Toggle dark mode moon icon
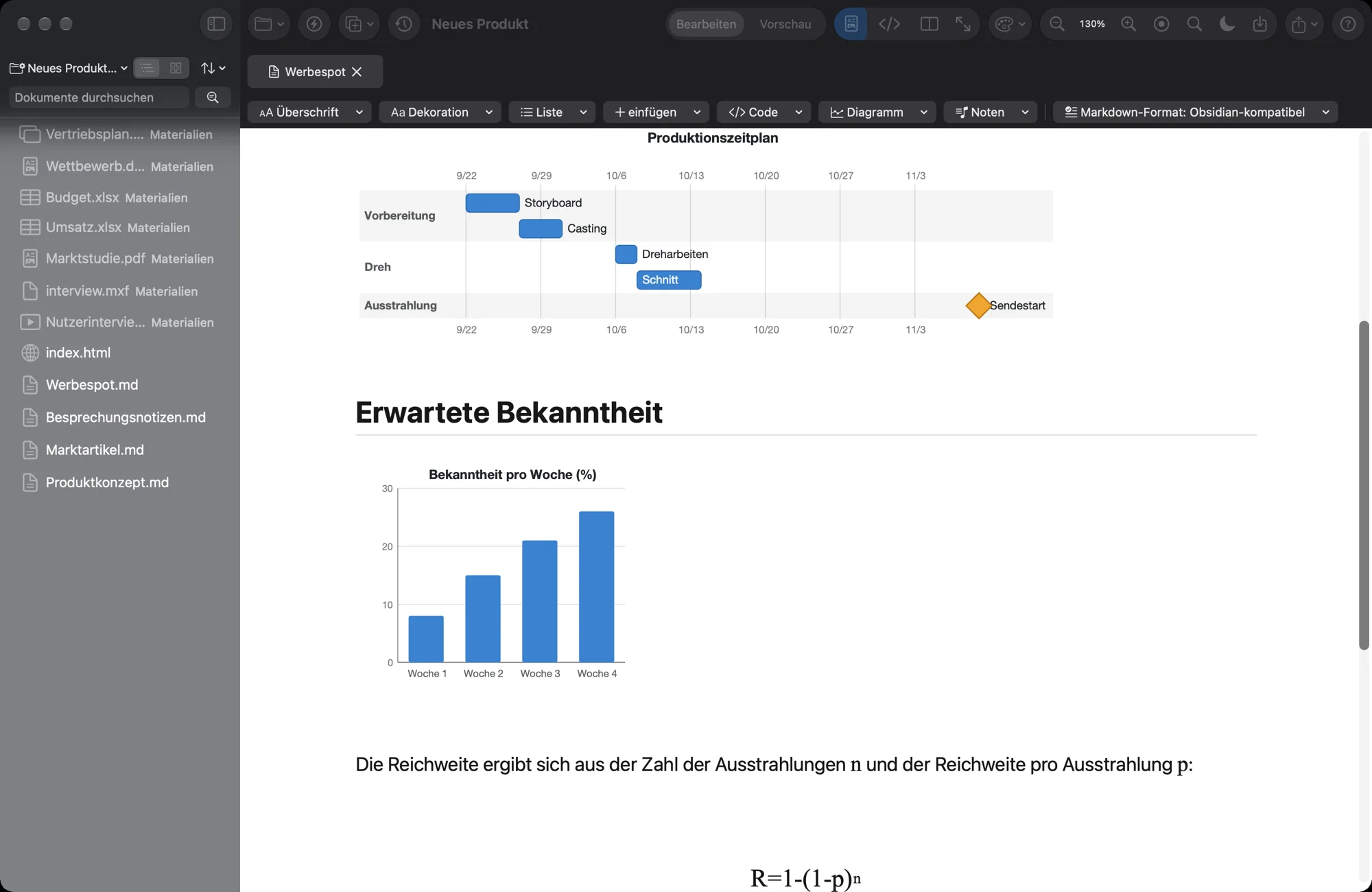The width and height of the screenshot is (1372, 892). click(x=1227, y=24)
